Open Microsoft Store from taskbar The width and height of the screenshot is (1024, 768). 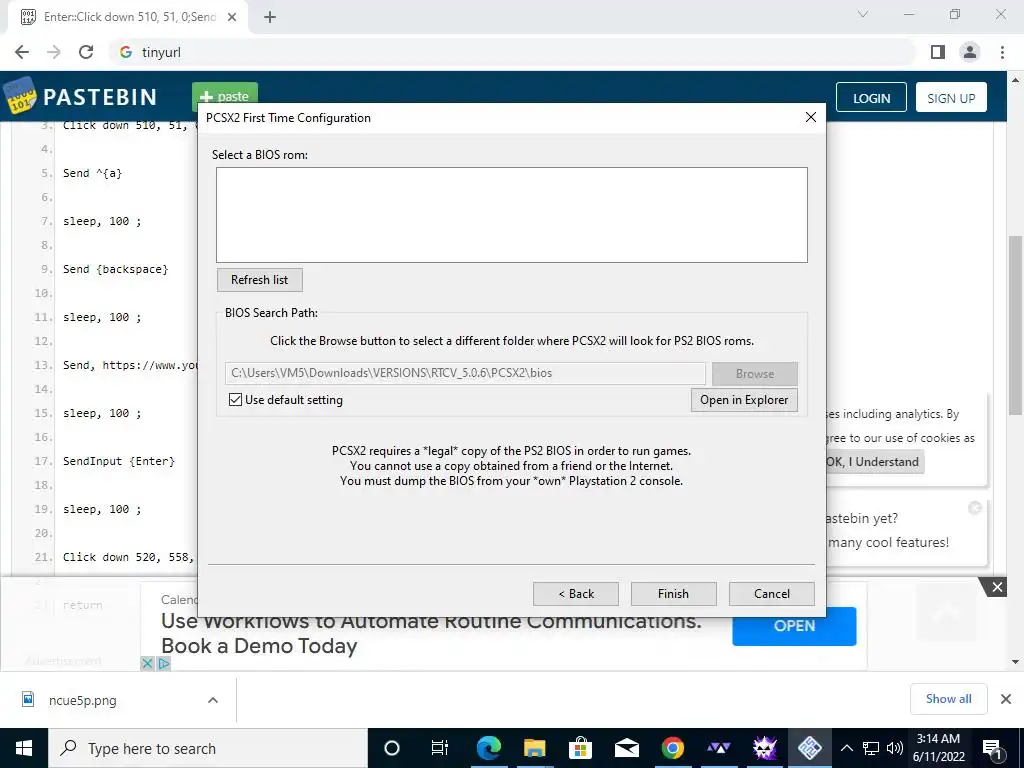coord(580,748)
